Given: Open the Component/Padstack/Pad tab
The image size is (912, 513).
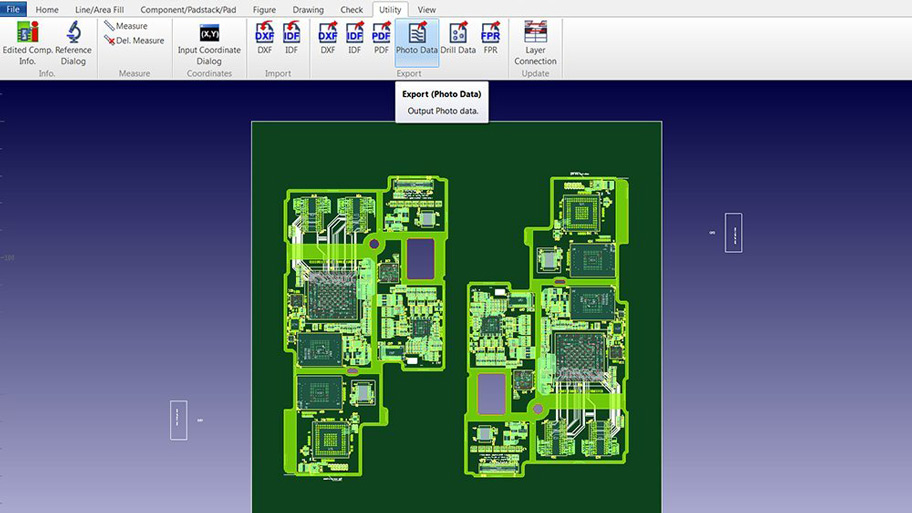Looking at the screenshot, I should [188, 10].
